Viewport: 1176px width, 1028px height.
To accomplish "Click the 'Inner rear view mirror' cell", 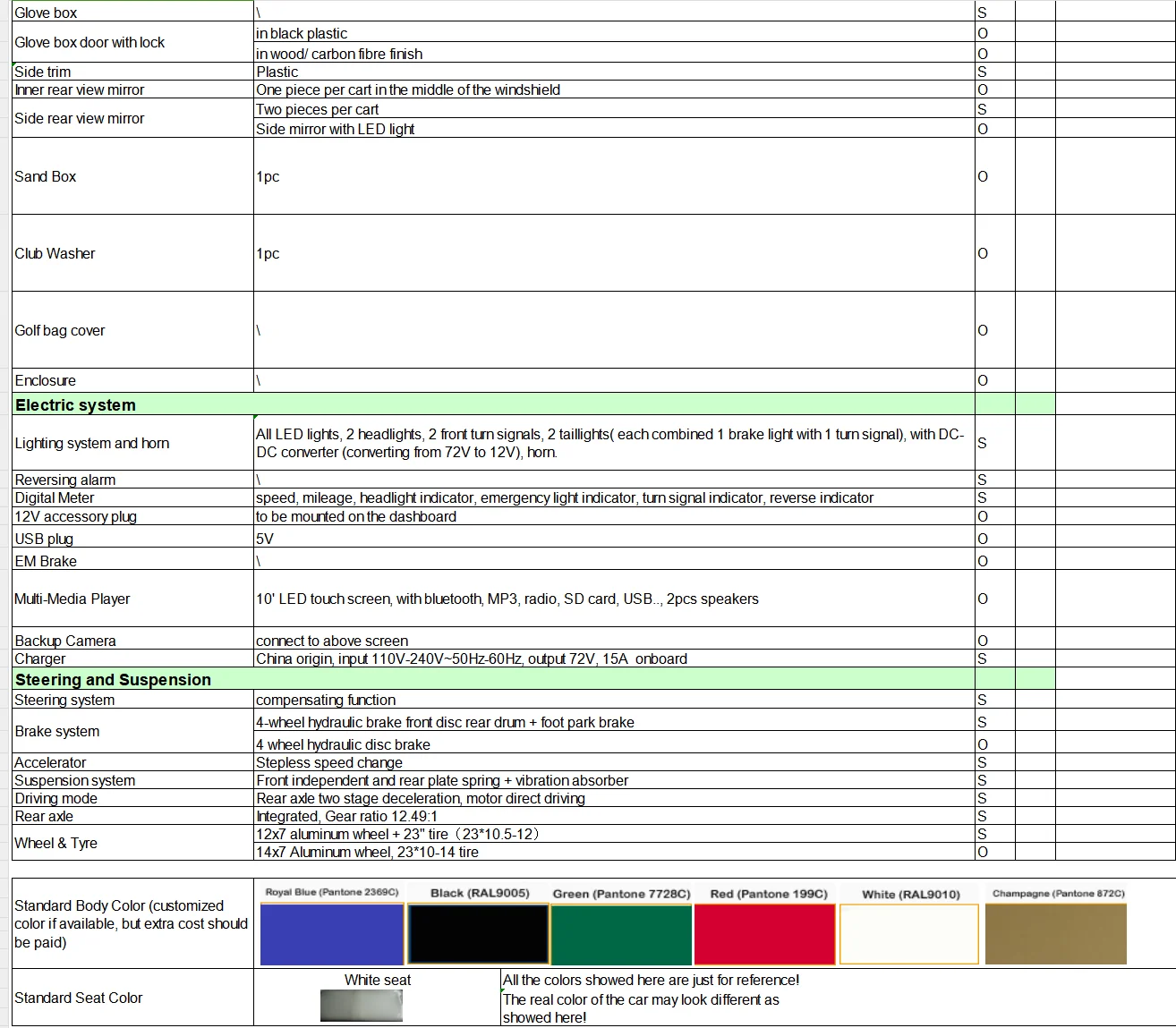I will [x=132, y=89].
